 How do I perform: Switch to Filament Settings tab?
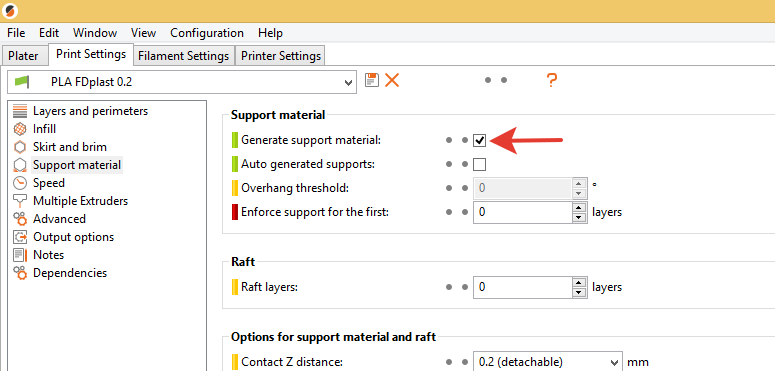184,56
